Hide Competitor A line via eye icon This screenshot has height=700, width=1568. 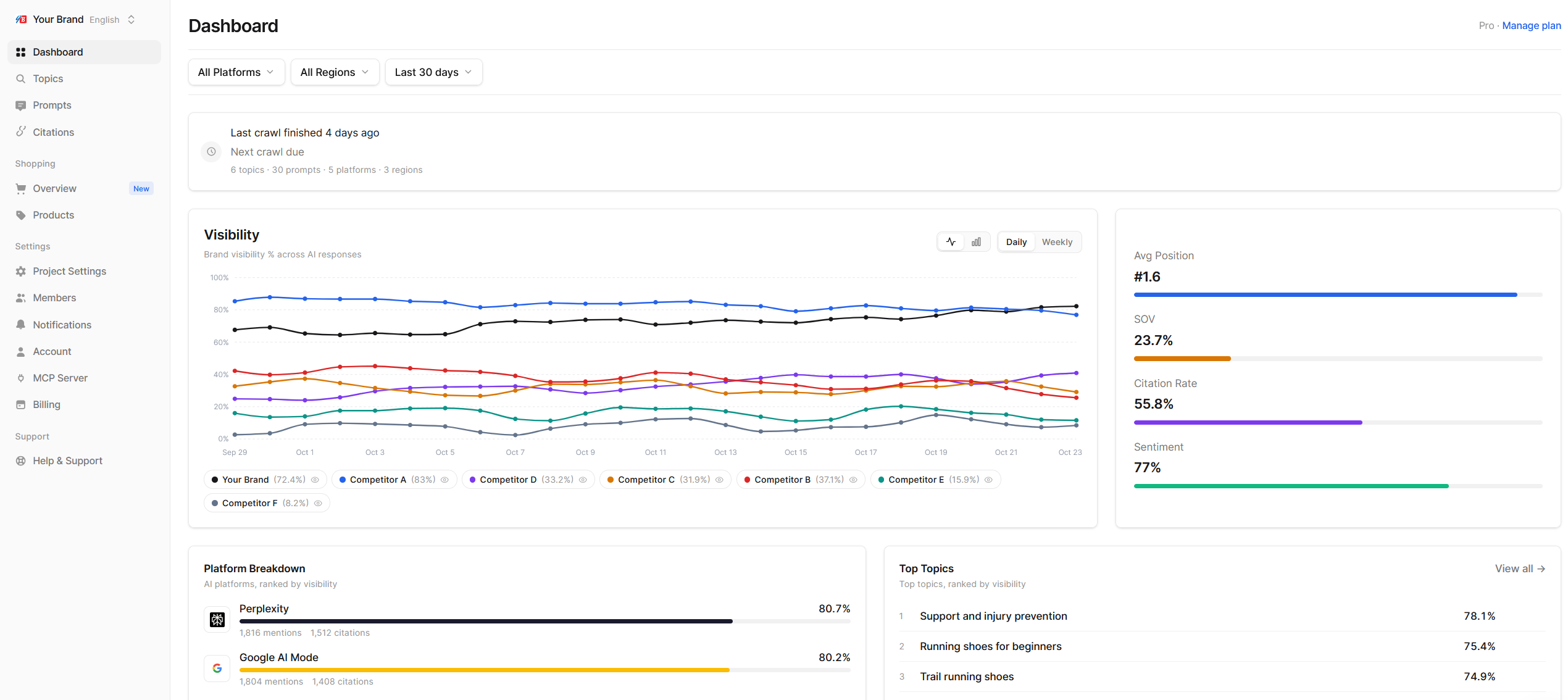pos(444,480)
